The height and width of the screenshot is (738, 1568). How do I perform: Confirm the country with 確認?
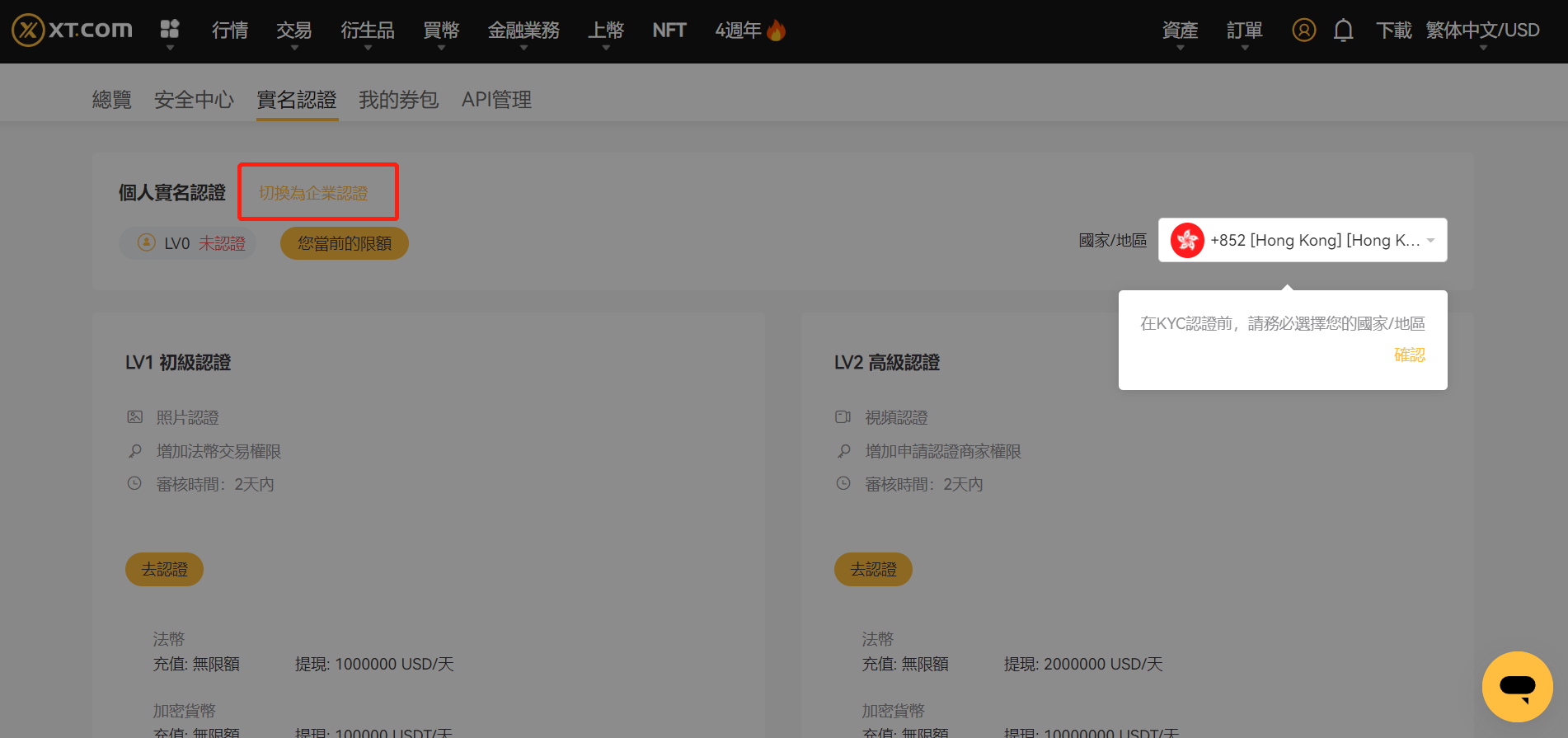click(1410, 355)
